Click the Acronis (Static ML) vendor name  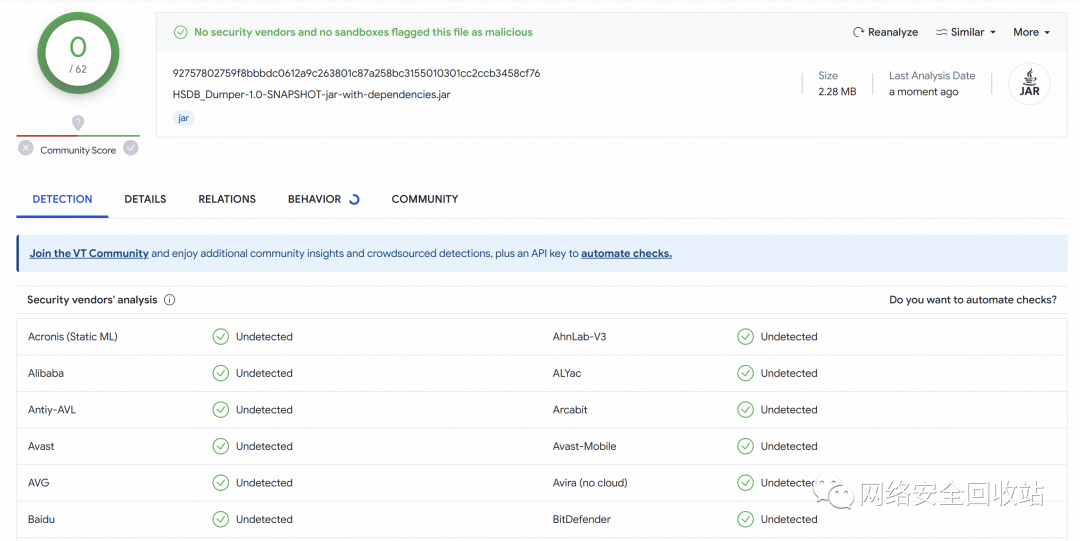pos(72,337)
